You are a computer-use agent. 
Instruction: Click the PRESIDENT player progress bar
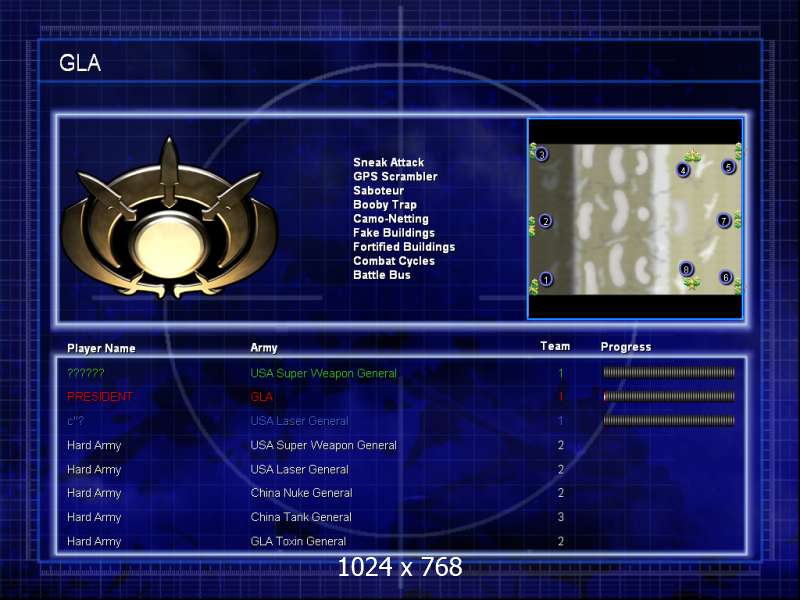(x=669, y=396)
